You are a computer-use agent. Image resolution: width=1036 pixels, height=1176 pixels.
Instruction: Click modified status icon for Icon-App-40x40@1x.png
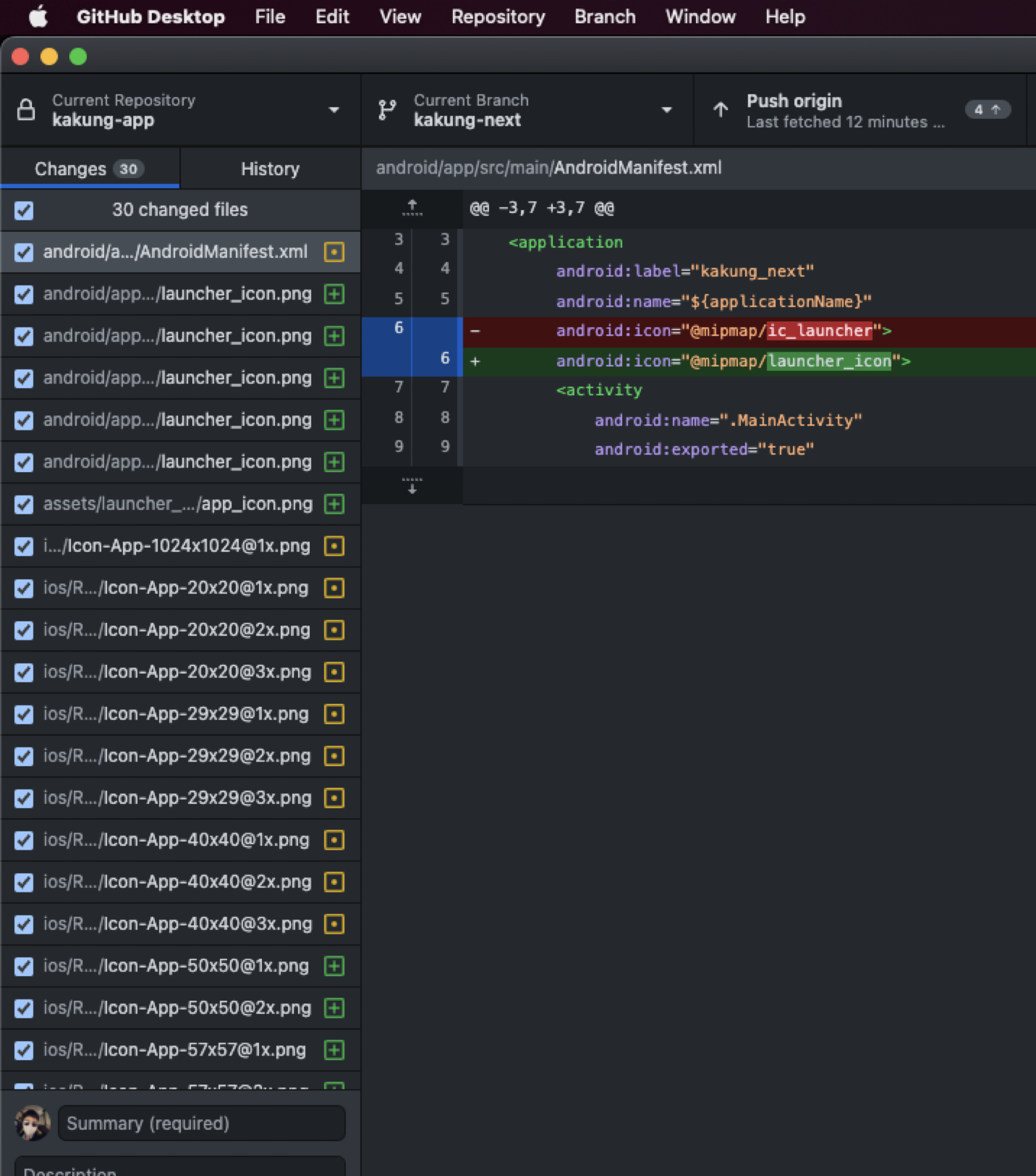click(334, 840)
